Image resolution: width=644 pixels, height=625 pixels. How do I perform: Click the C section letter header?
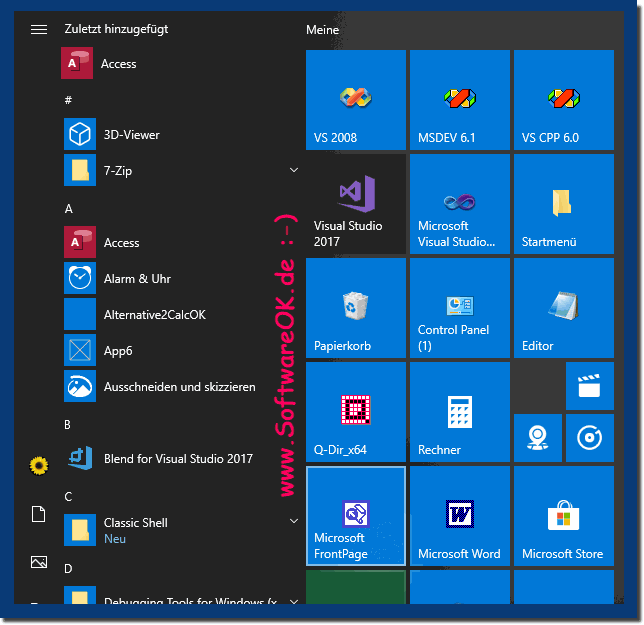click(x=68, y=496)
